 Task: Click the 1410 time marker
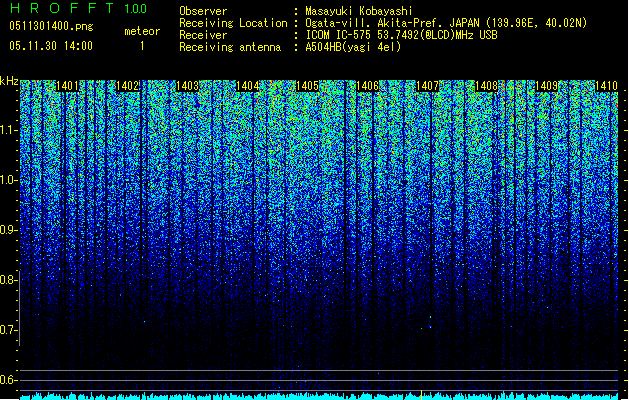606,86
